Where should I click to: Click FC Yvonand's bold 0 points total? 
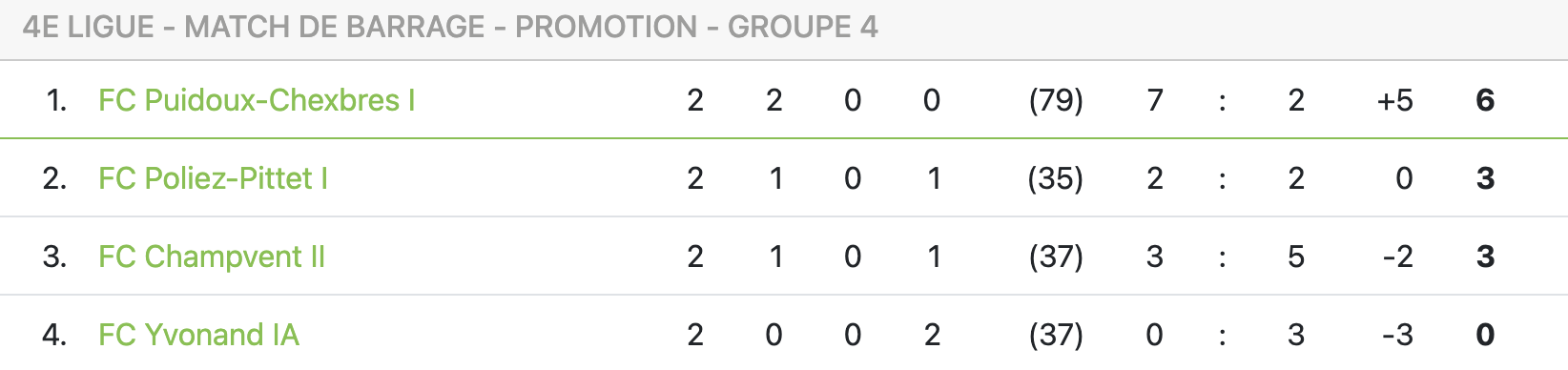point(1485,335)
